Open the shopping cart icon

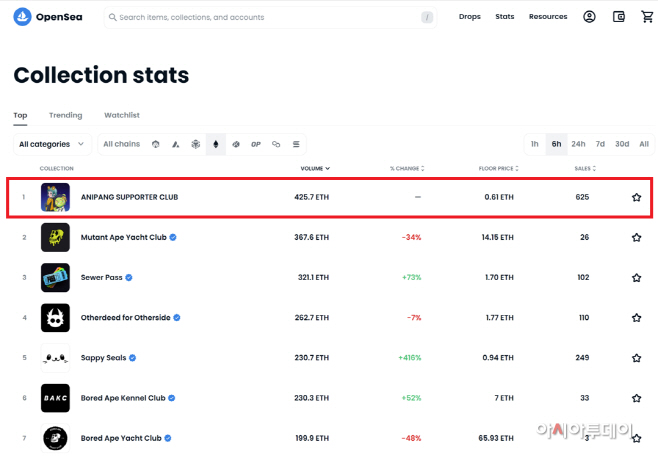647,17
